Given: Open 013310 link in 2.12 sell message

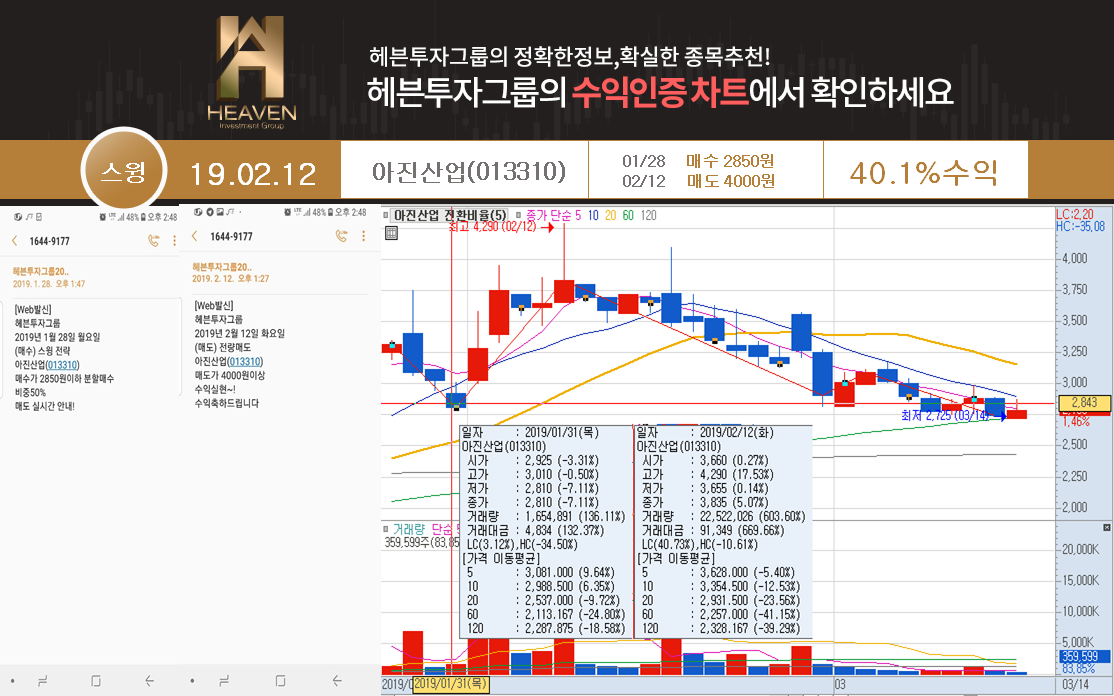Looking at the screenshot, I should [x=244, y=361].
